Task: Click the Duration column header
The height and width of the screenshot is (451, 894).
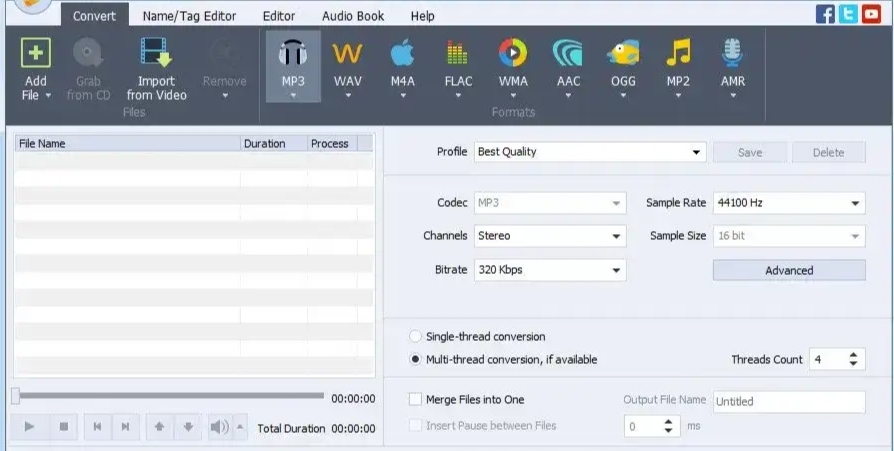Action: point(274,143)
